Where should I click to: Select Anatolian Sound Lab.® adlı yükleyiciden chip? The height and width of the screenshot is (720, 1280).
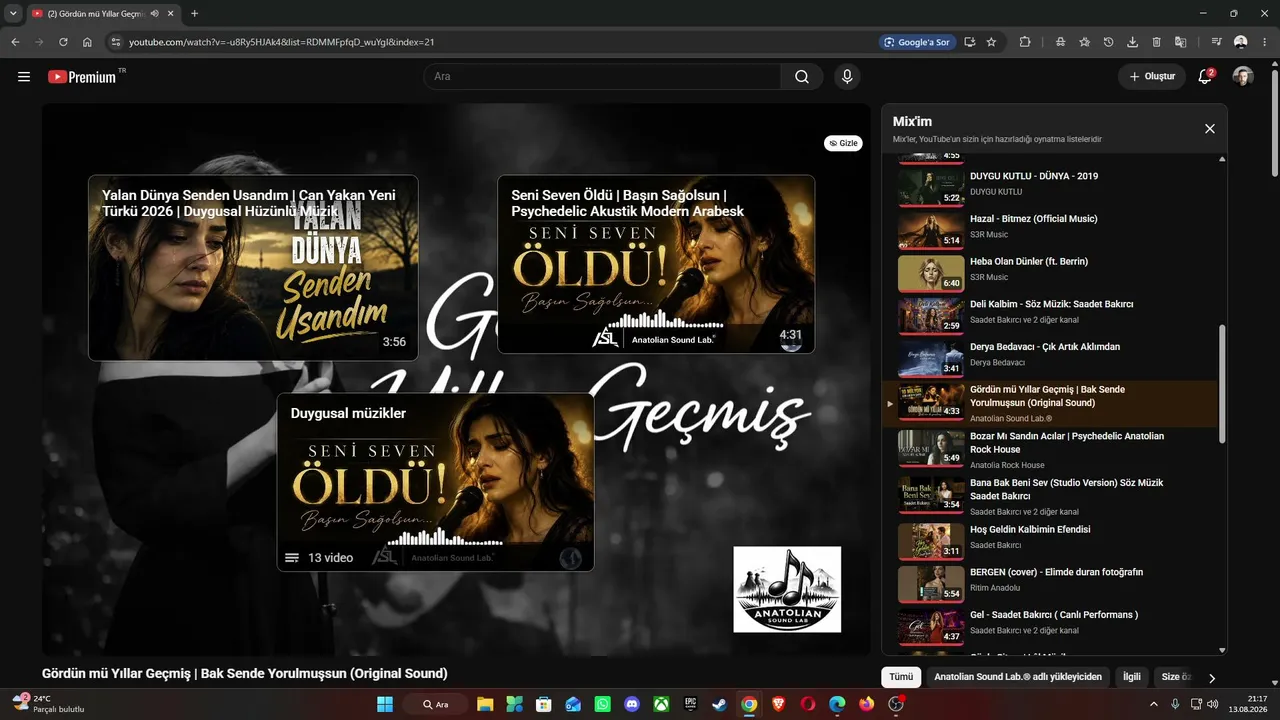(1018, 677)
